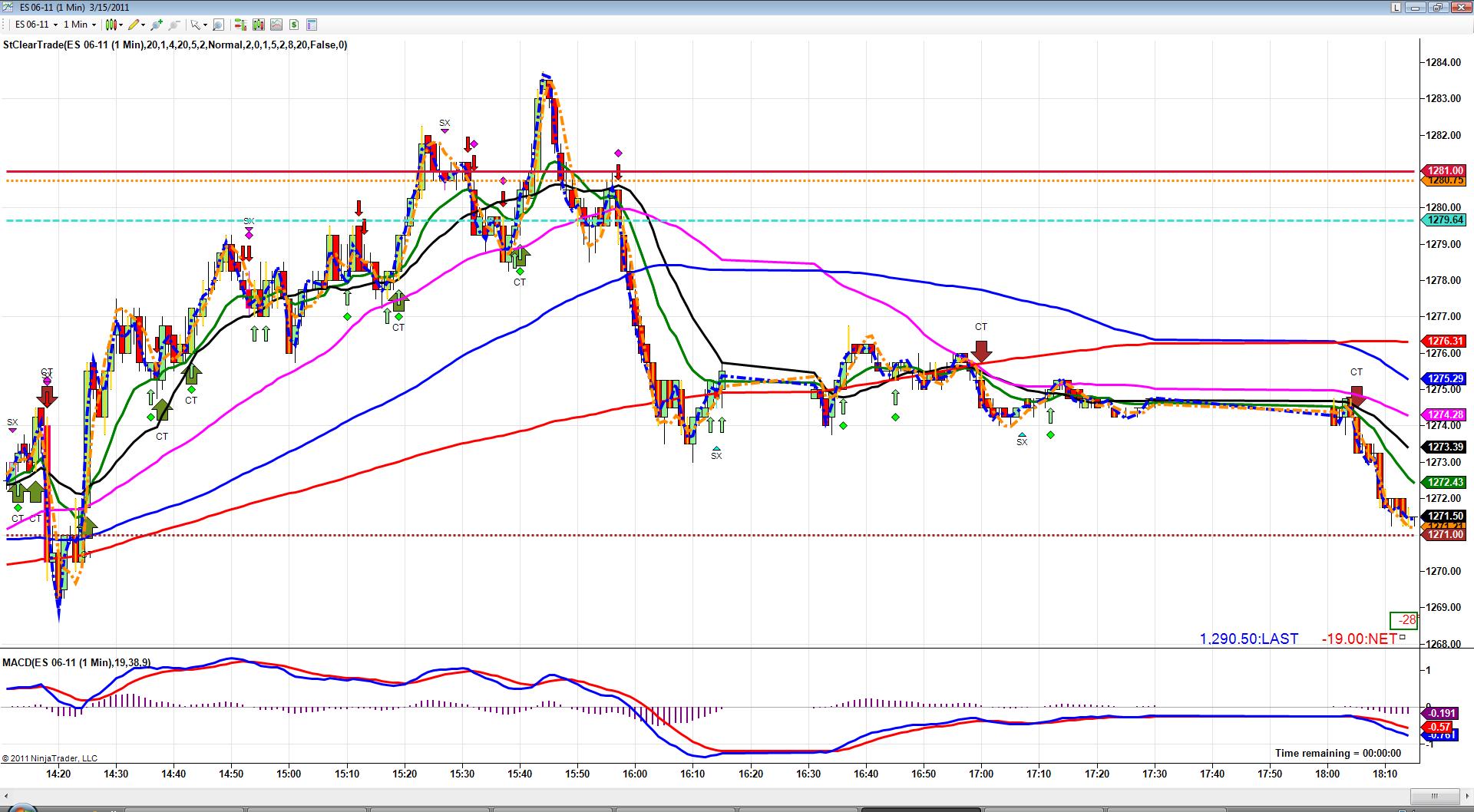Viewport: 1474px width, 812px height.
Task: Click the 1284.00 price axis label
Action: coord(1443,63)
